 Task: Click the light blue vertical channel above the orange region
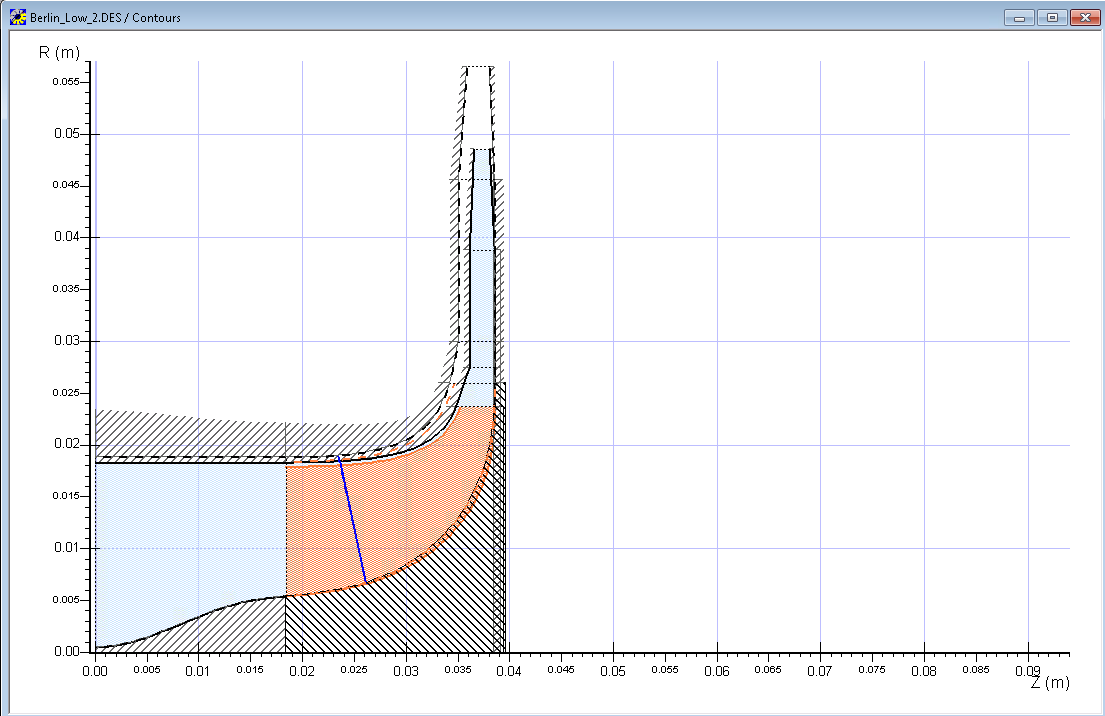pos(483,300)
